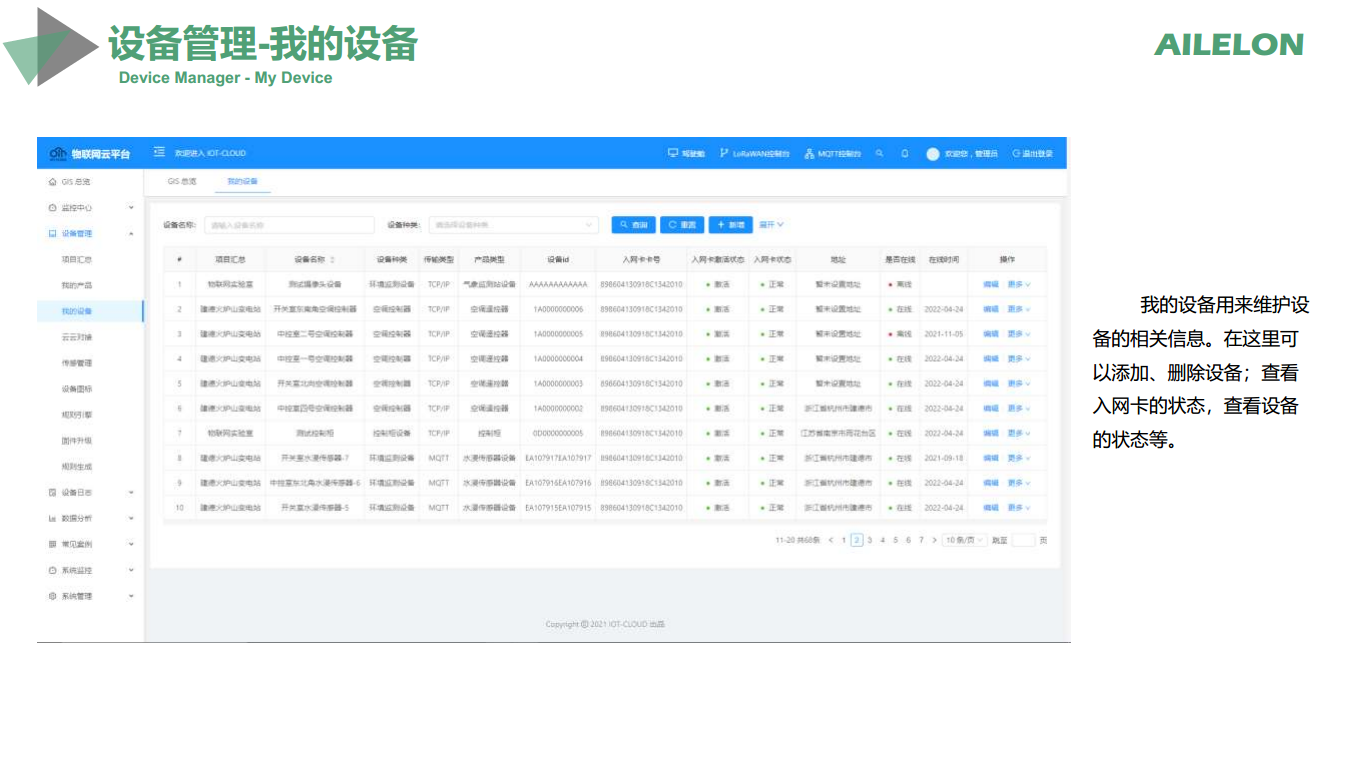1350x759 pixels.
Task: Expand the 数据分析 menu chevron
Action: click(131, 519)
